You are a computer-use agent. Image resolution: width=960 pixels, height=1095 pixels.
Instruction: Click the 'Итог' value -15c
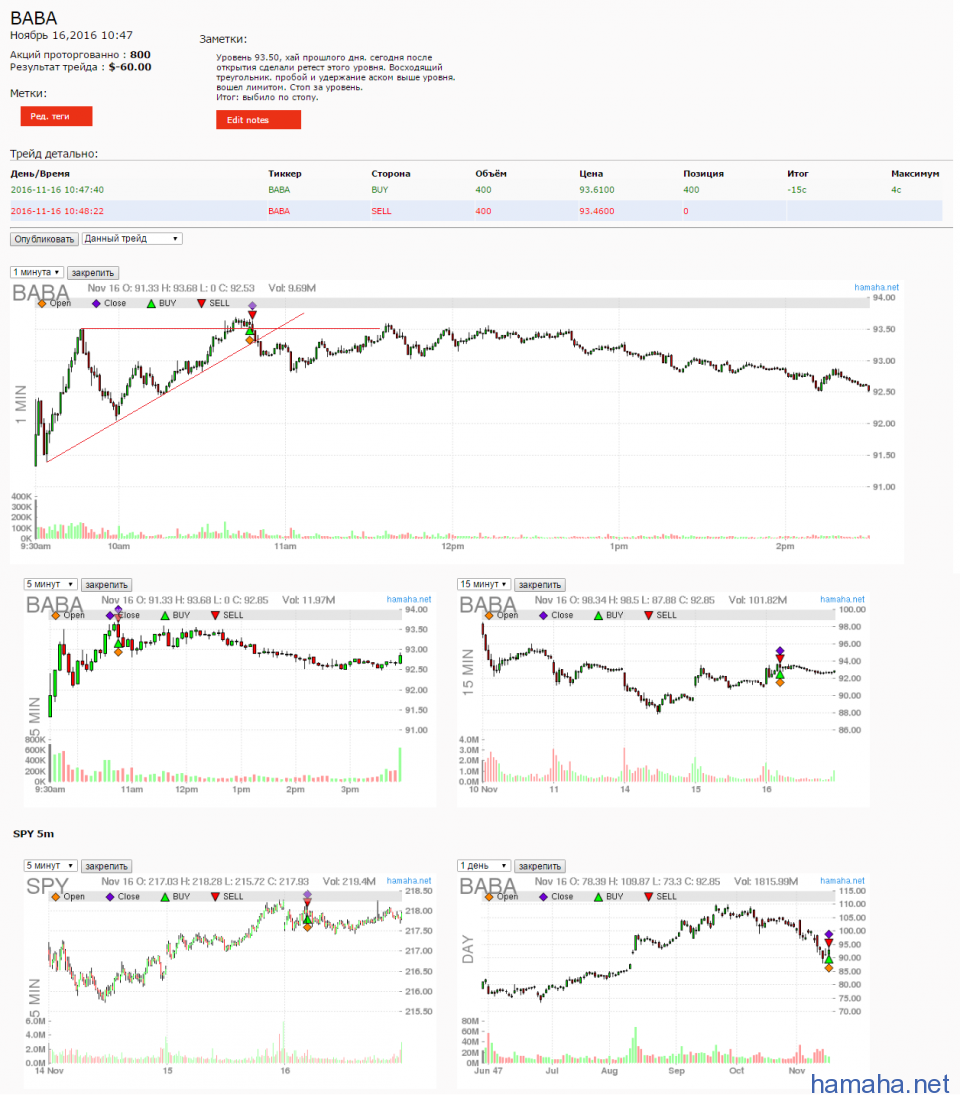pyautogui.click(x=797, y=190)
